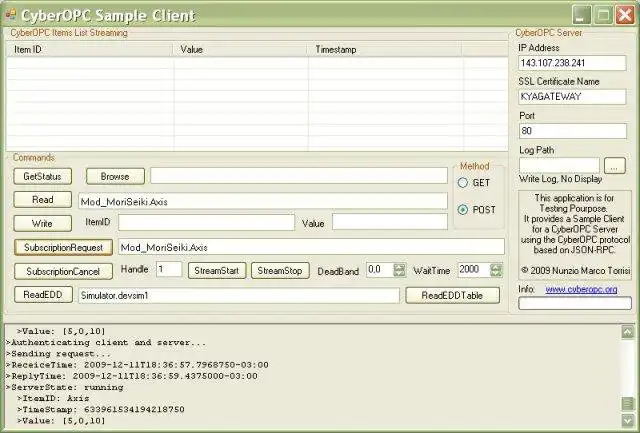The height and width of the screenshot is (433, 640).
Task: Focus the IP Address field
Action: tap(572, 63)
